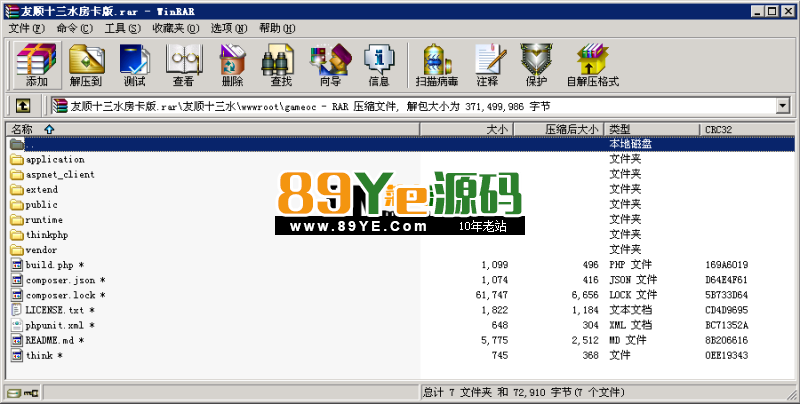800x404 pixels.
Task: Click CRC32 value 169A6019
Action: pos(727,265)
